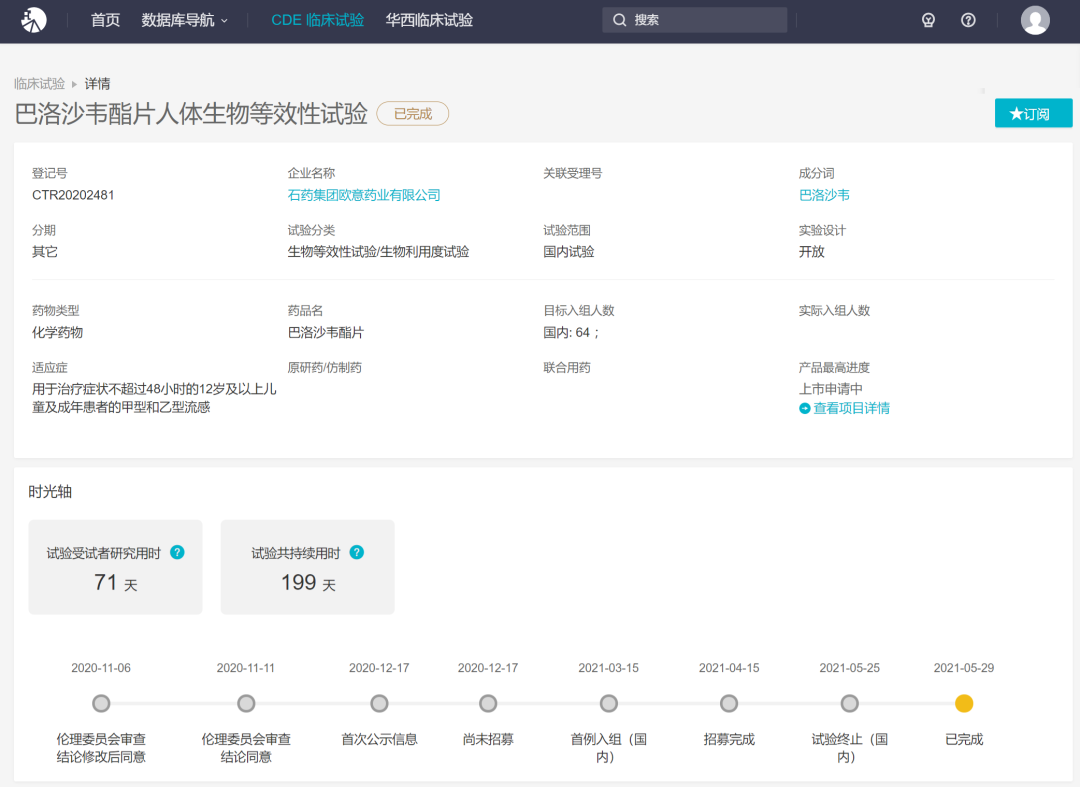The height and width of the screenshot is (787, 1080).
Task: Click the search magnifier icon
Action: (x=620, y=20)
